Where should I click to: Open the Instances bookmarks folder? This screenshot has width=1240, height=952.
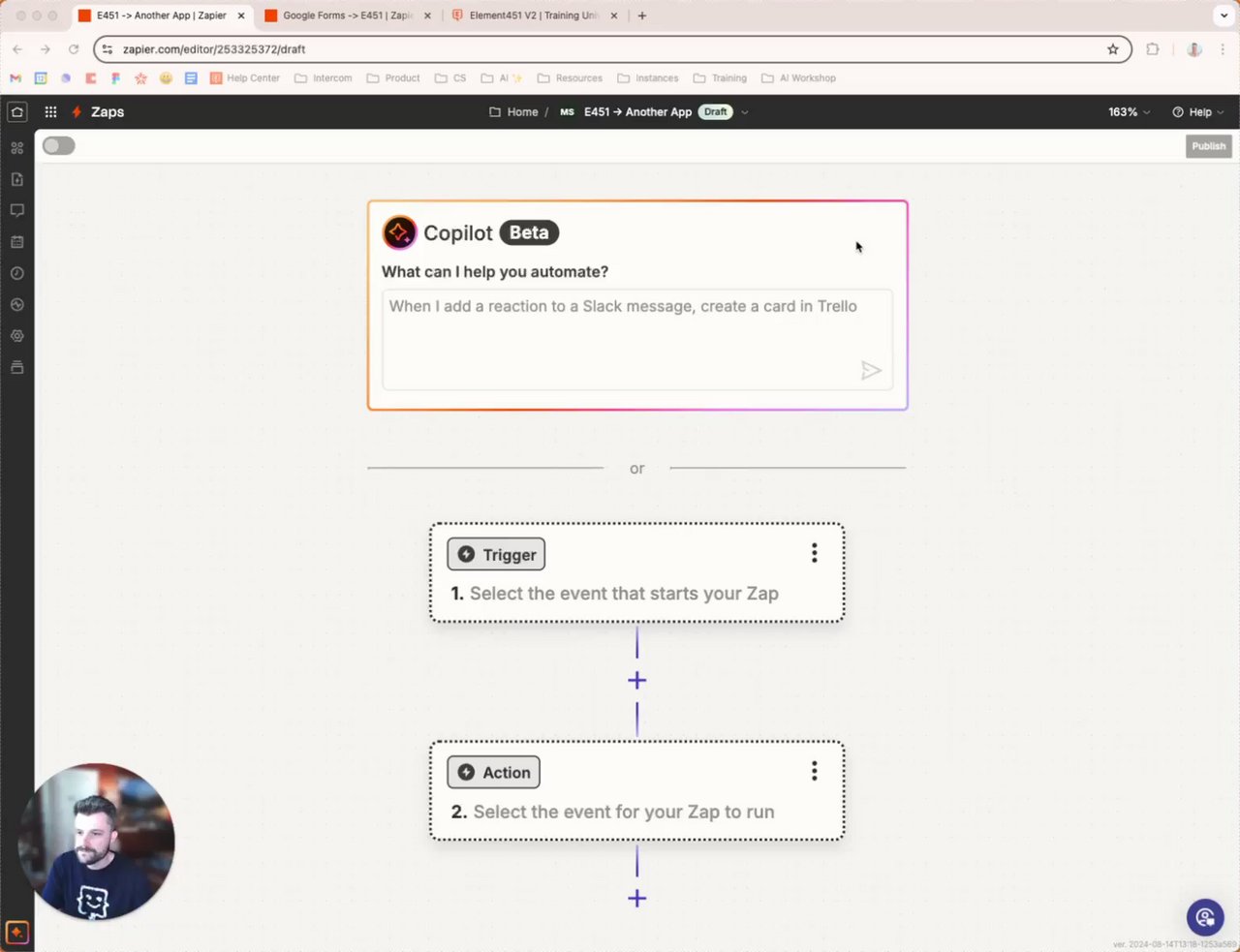pyautogui.click(x=648, y=78)
